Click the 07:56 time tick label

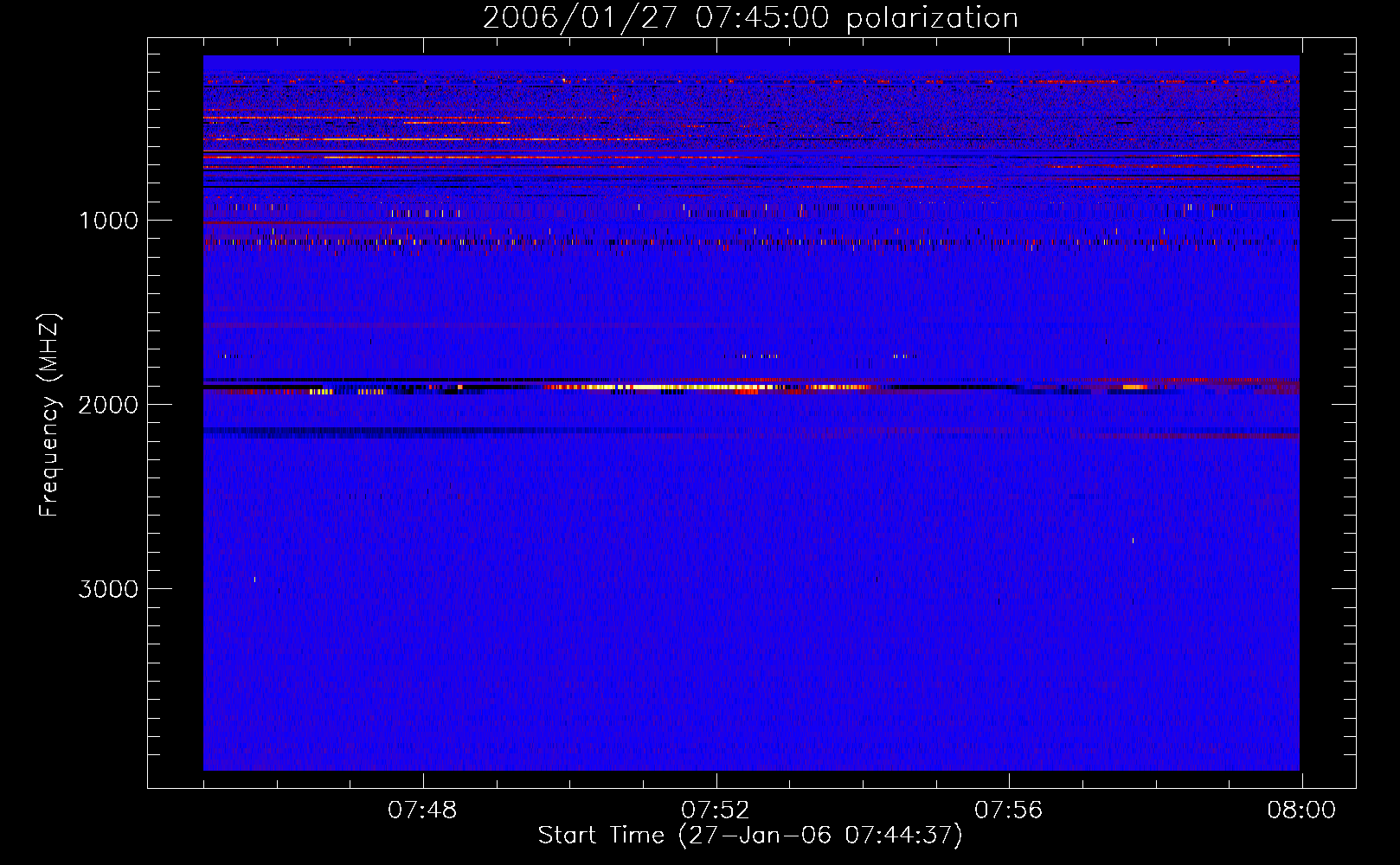coord(1009,811)
